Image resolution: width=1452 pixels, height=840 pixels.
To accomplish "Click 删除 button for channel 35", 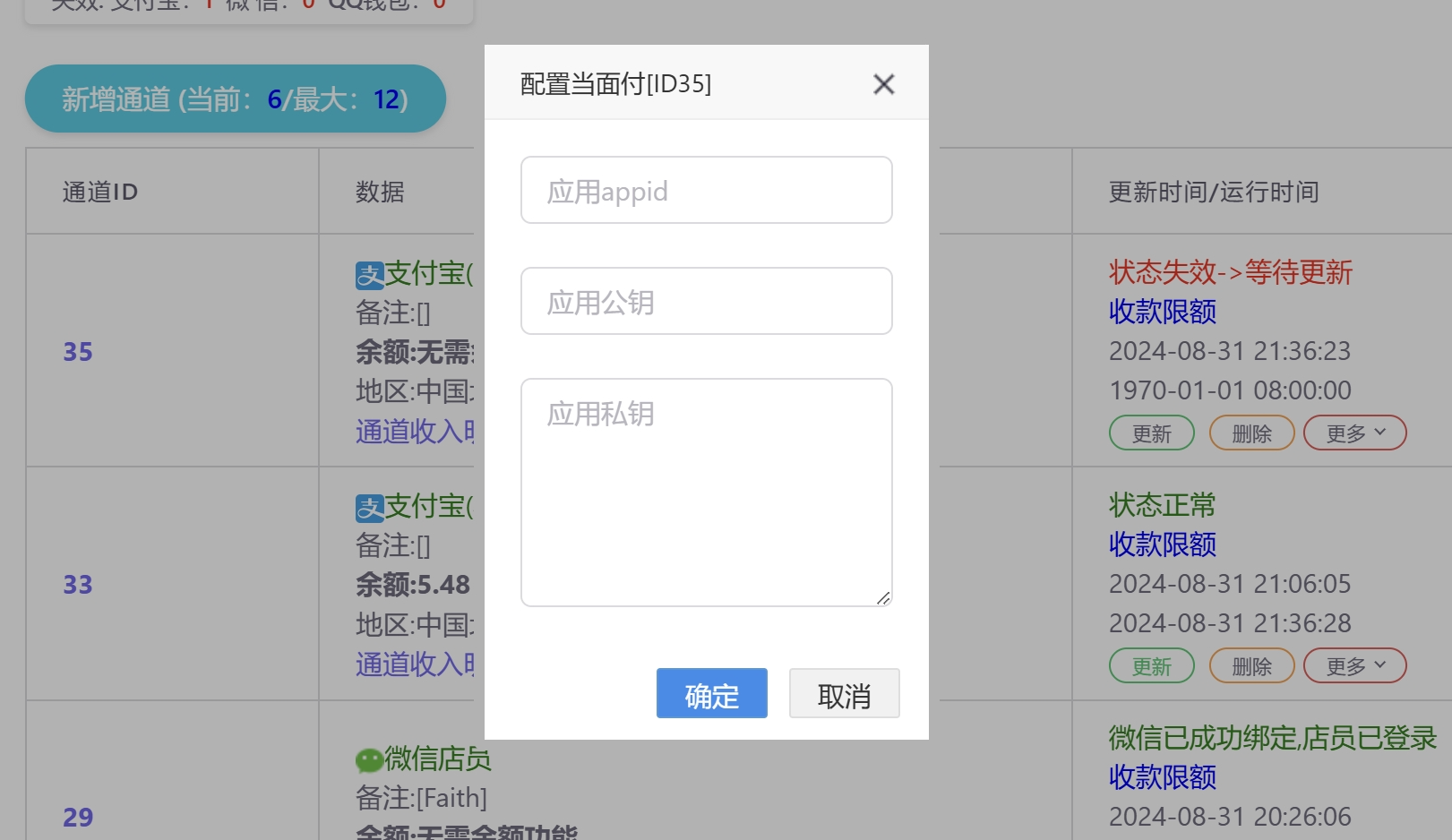I will click(1251, 433).
